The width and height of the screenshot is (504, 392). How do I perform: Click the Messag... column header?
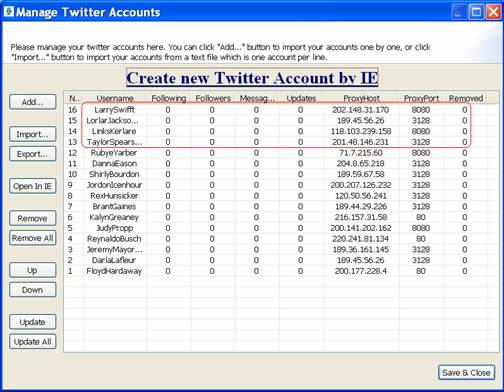[x=257, y=98]
